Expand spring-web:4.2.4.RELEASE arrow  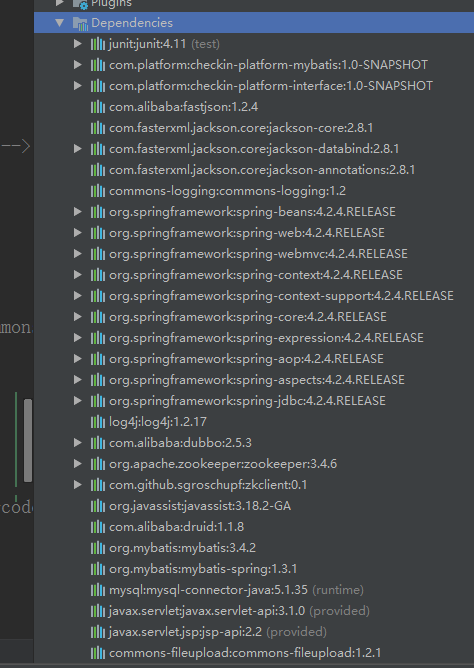pyautogui.click(x=78, y=233)
